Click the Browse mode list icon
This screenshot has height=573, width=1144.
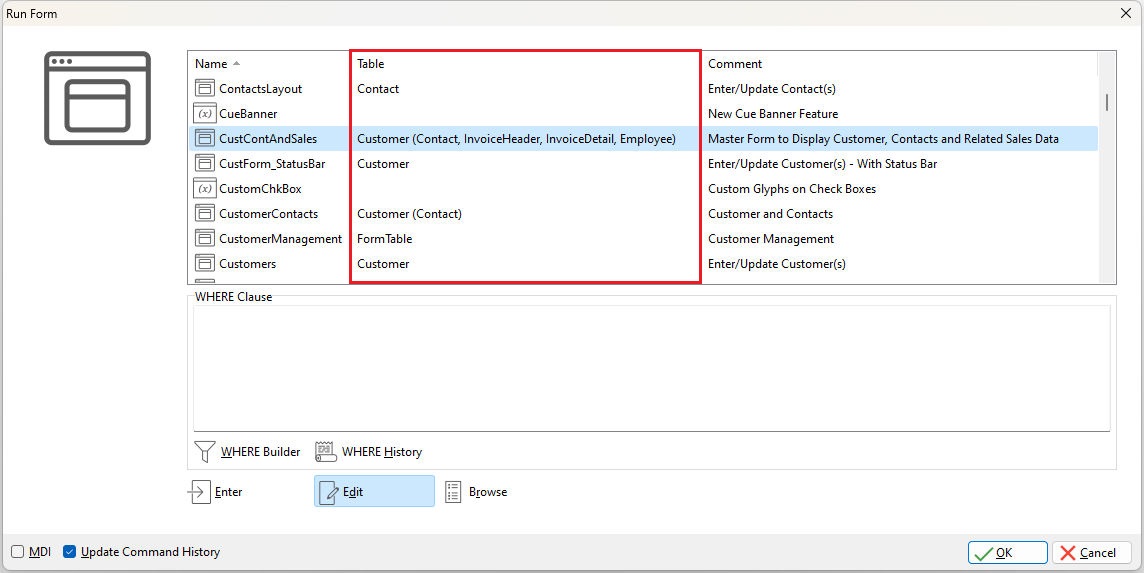click(x=453, y=492)
